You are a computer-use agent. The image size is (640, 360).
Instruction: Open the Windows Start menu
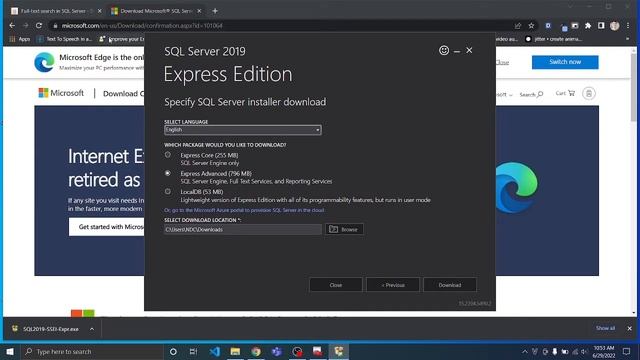point(10,351)
